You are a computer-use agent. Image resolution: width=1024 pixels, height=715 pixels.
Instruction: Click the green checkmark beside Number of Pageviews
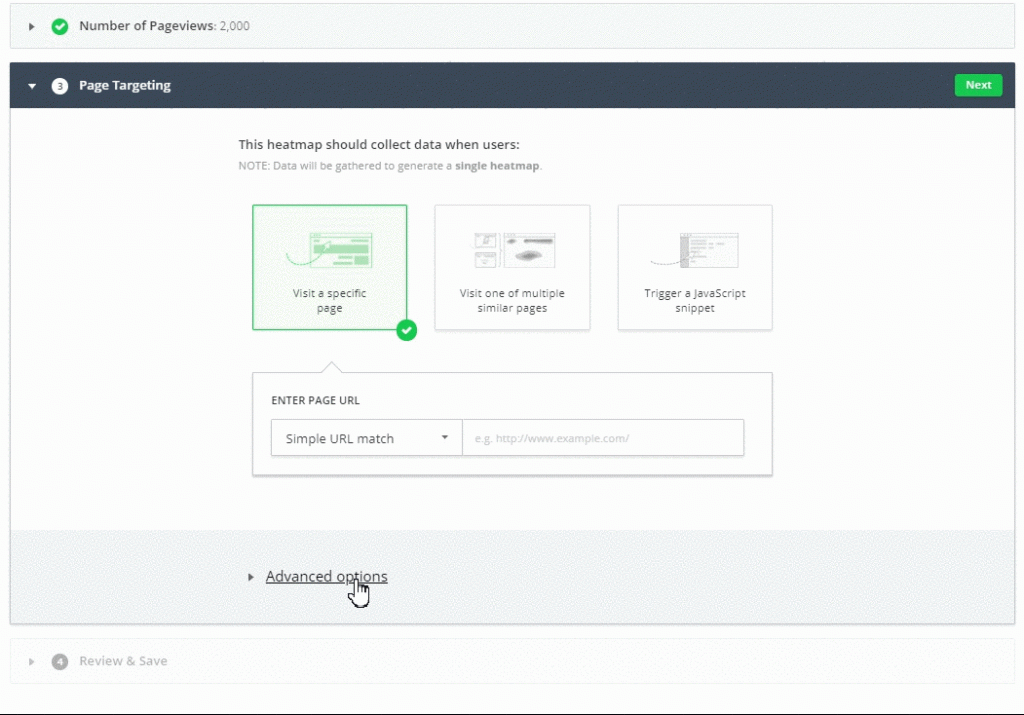[x=59, y=26]
